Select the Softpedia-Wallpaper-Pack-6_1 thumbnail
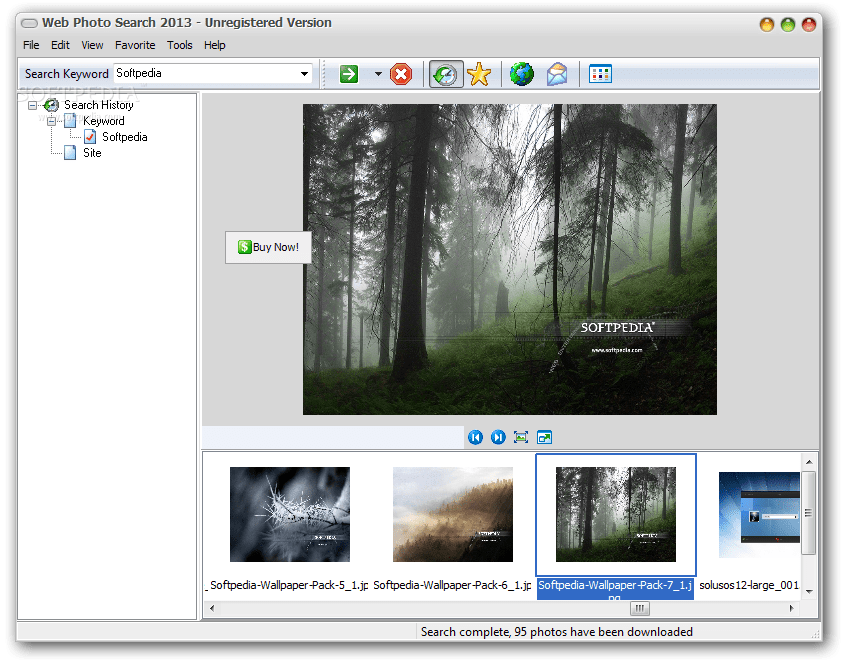 [453, 515]
